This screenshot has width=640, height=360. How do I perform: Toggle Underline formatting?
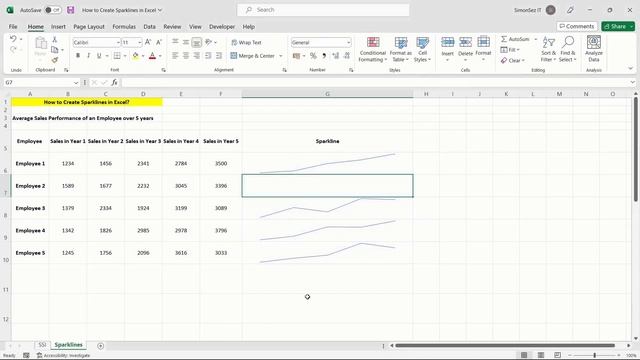pyautogui.click(x=99, y=56)
